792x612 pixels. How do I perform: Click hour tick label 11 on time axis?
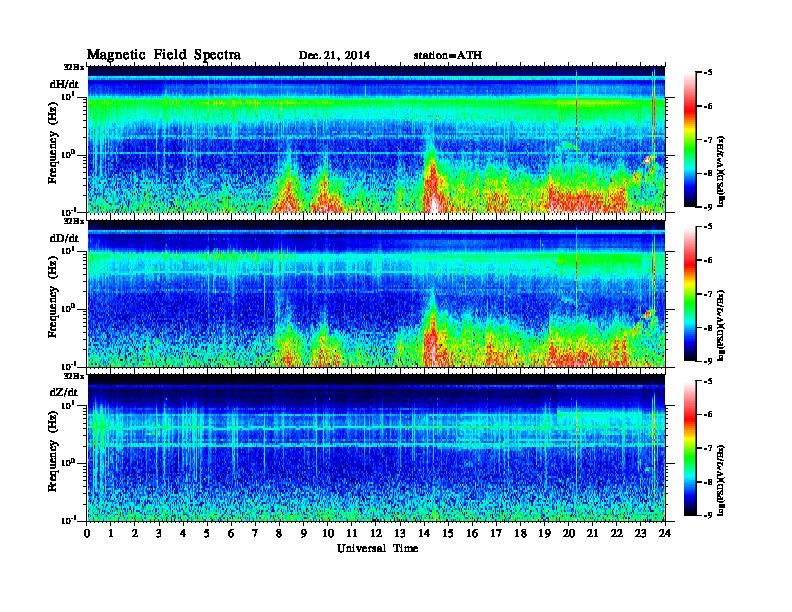coord(352,533)
